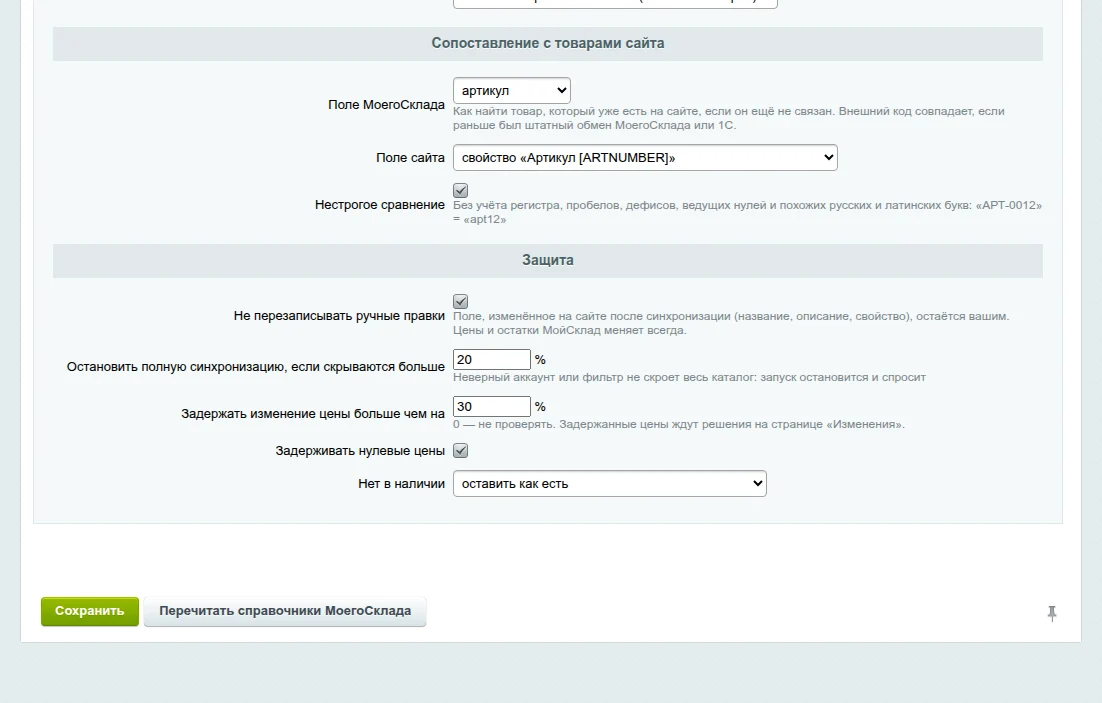Viewport: 1102px width, 703px height.
Task: Click the Задержать изменение цены label
Action: click(x=313, y=413)
